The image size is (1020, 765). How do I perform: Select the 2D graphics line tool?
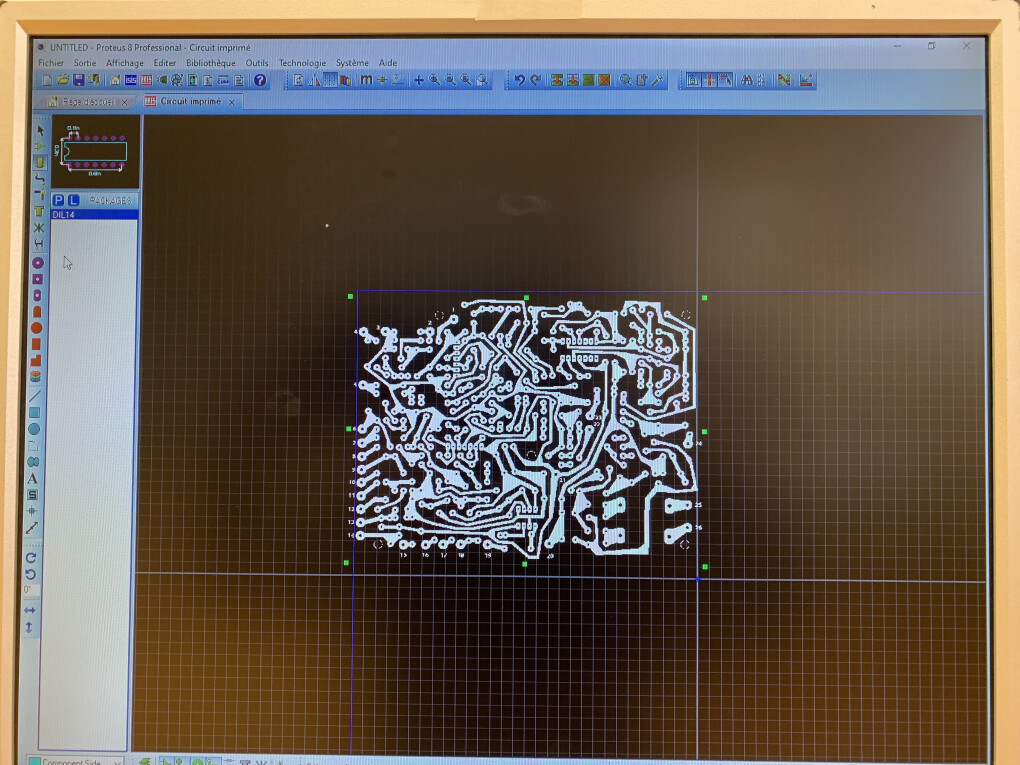[35, 396]
